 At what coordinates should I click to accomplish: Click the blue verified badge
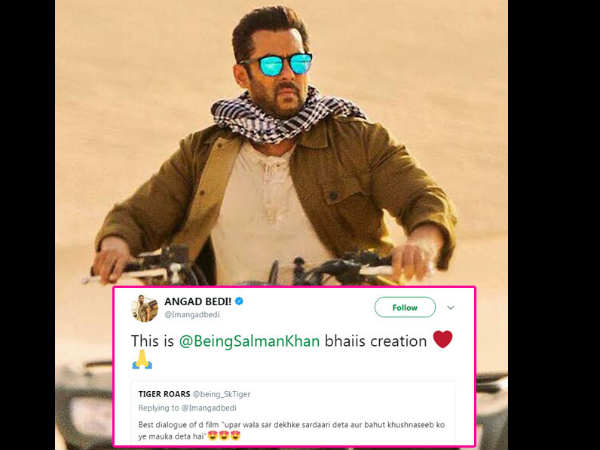tap(239, 302)
